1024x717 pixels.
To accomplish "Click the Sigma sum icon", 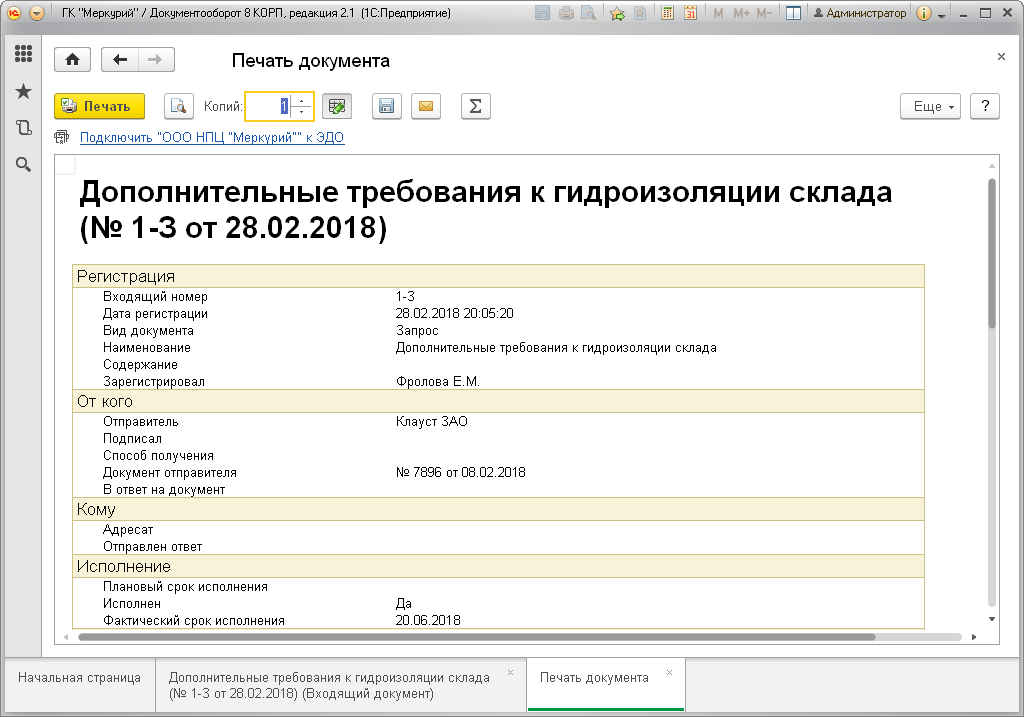I will [x=475, y=106].
